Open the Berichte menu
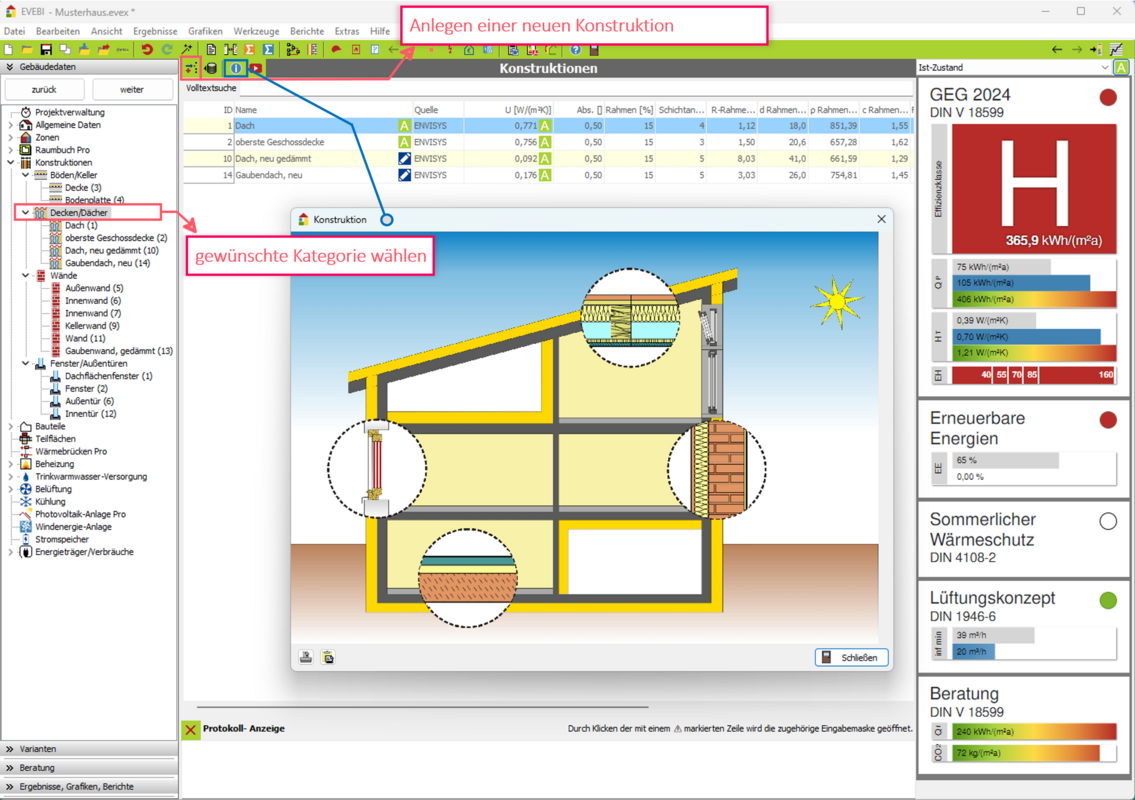 (x=307, y=31)
